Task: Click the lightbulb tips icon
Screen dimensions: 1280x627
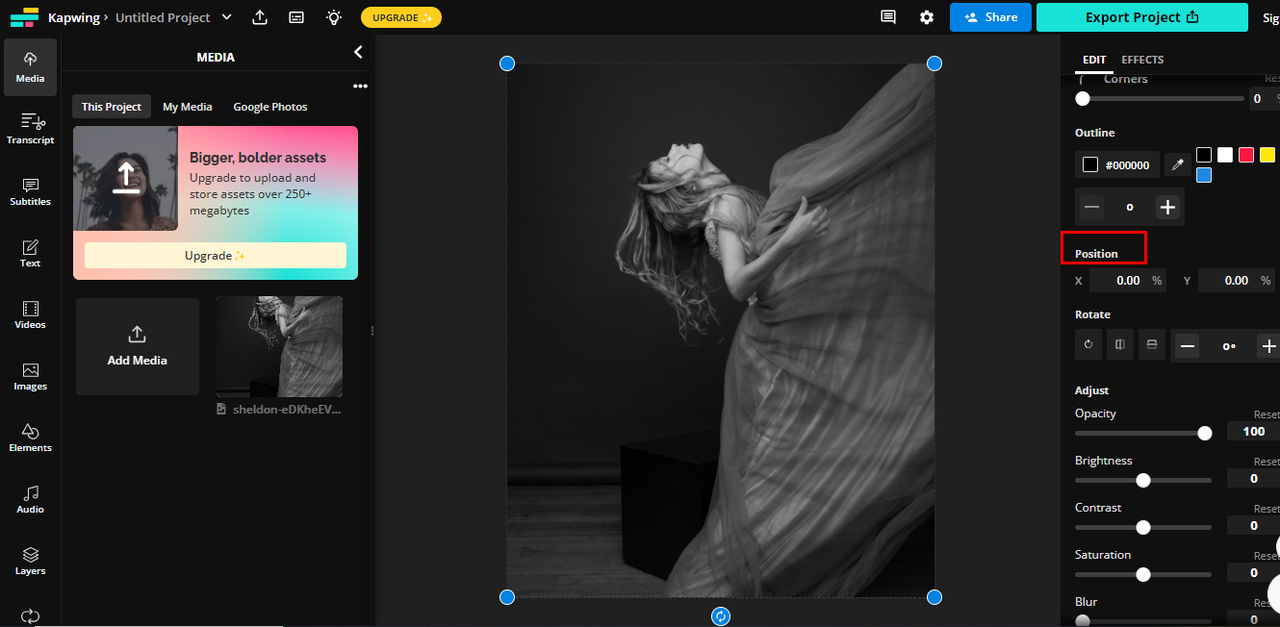Action: click(333, 17)
